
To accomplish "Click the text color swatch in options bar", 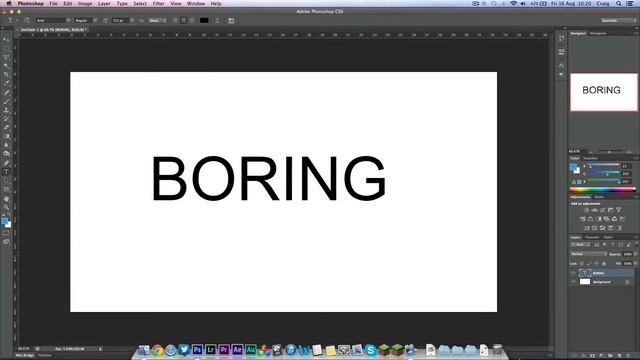I will (x=204, y=20).
